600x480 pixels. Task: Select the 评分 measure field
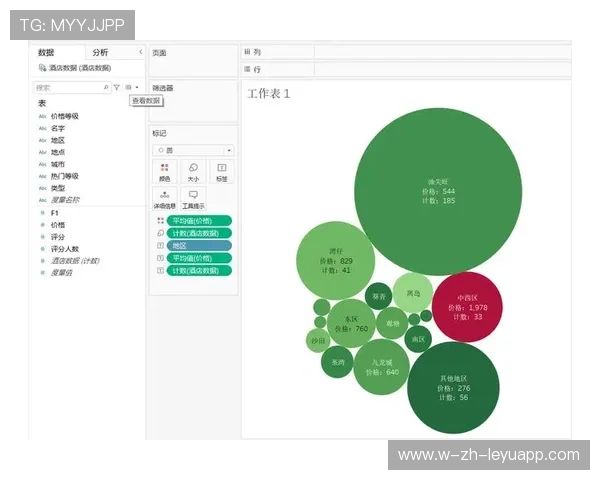(x=58, y=237)
